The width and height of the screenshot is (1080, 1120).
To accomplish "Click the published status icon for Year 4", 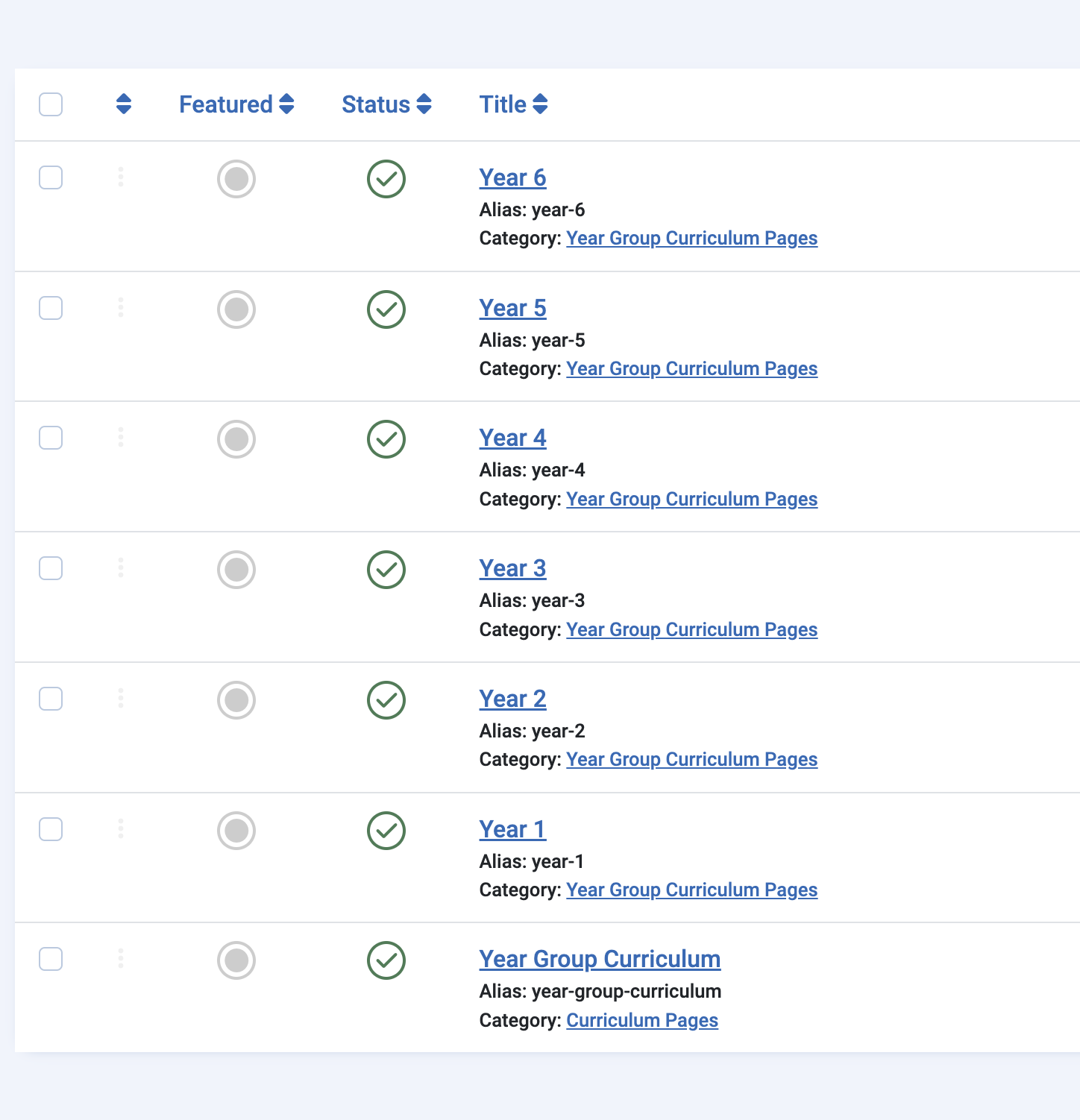I will coord(386,439).
